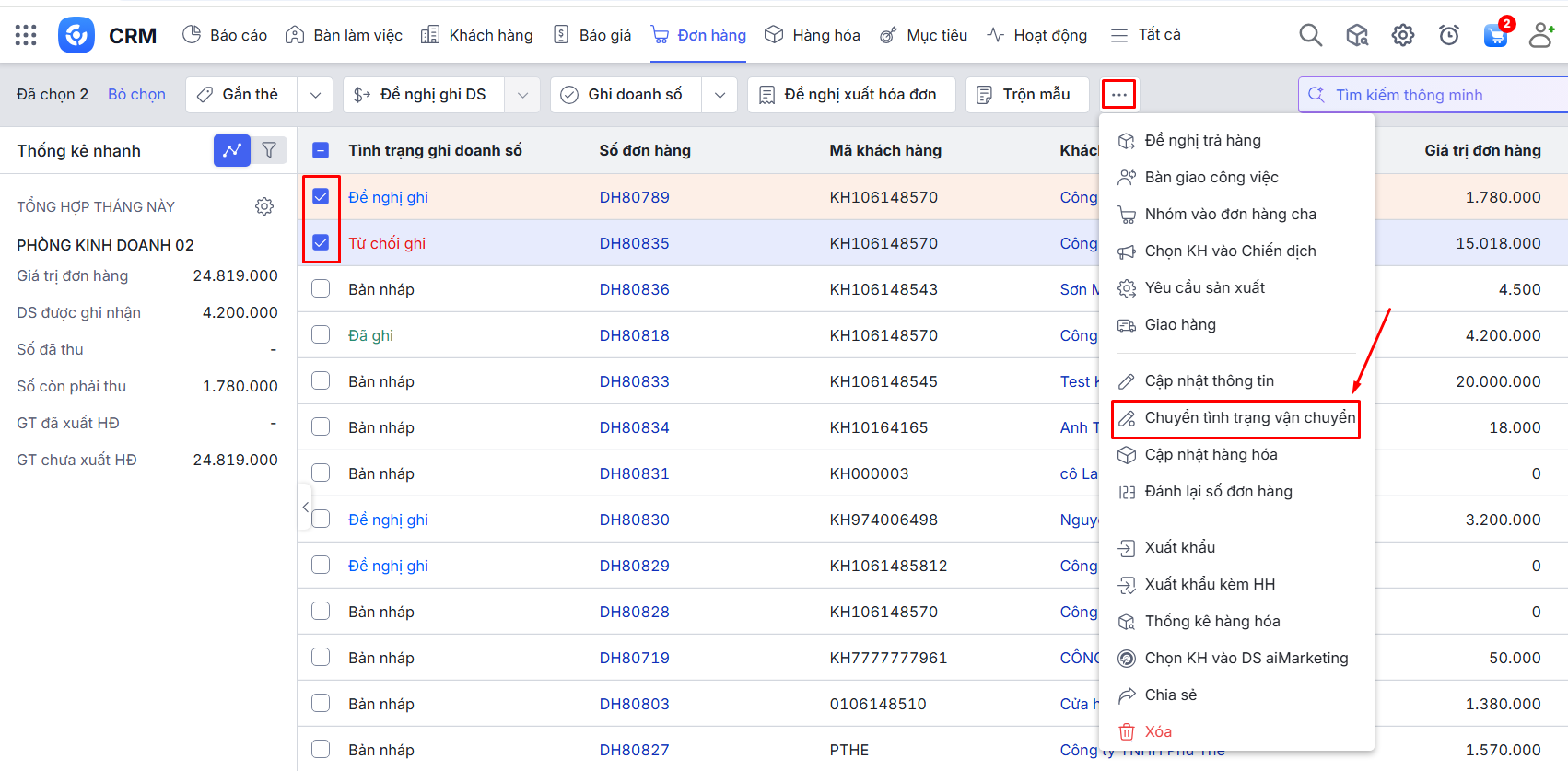Select Xóa from the dropdown menu
The image size is (1568, 771).
[1158, 731]
